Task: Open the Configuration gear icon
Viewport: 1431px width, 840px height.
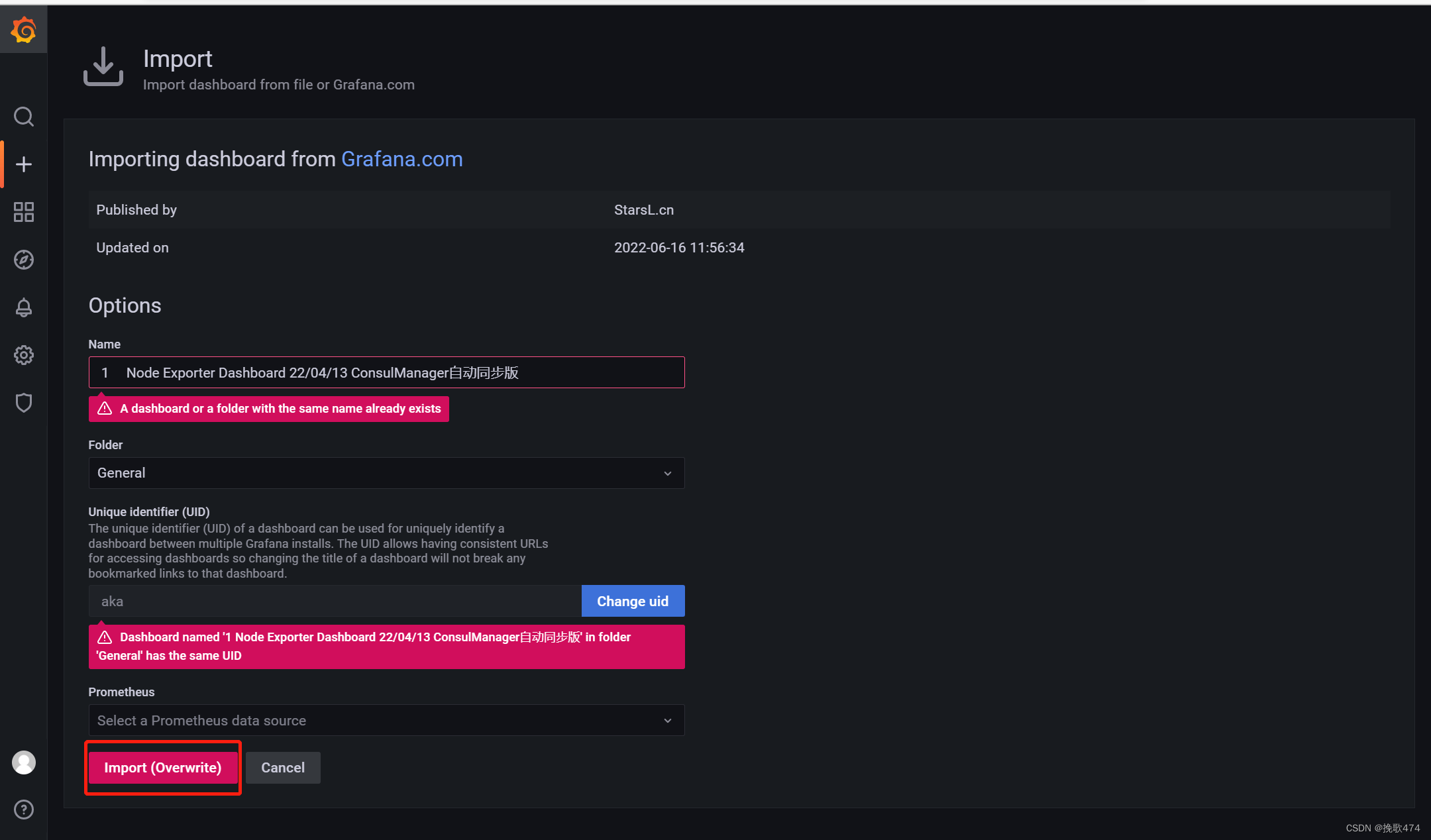Action: click(24, 355)
